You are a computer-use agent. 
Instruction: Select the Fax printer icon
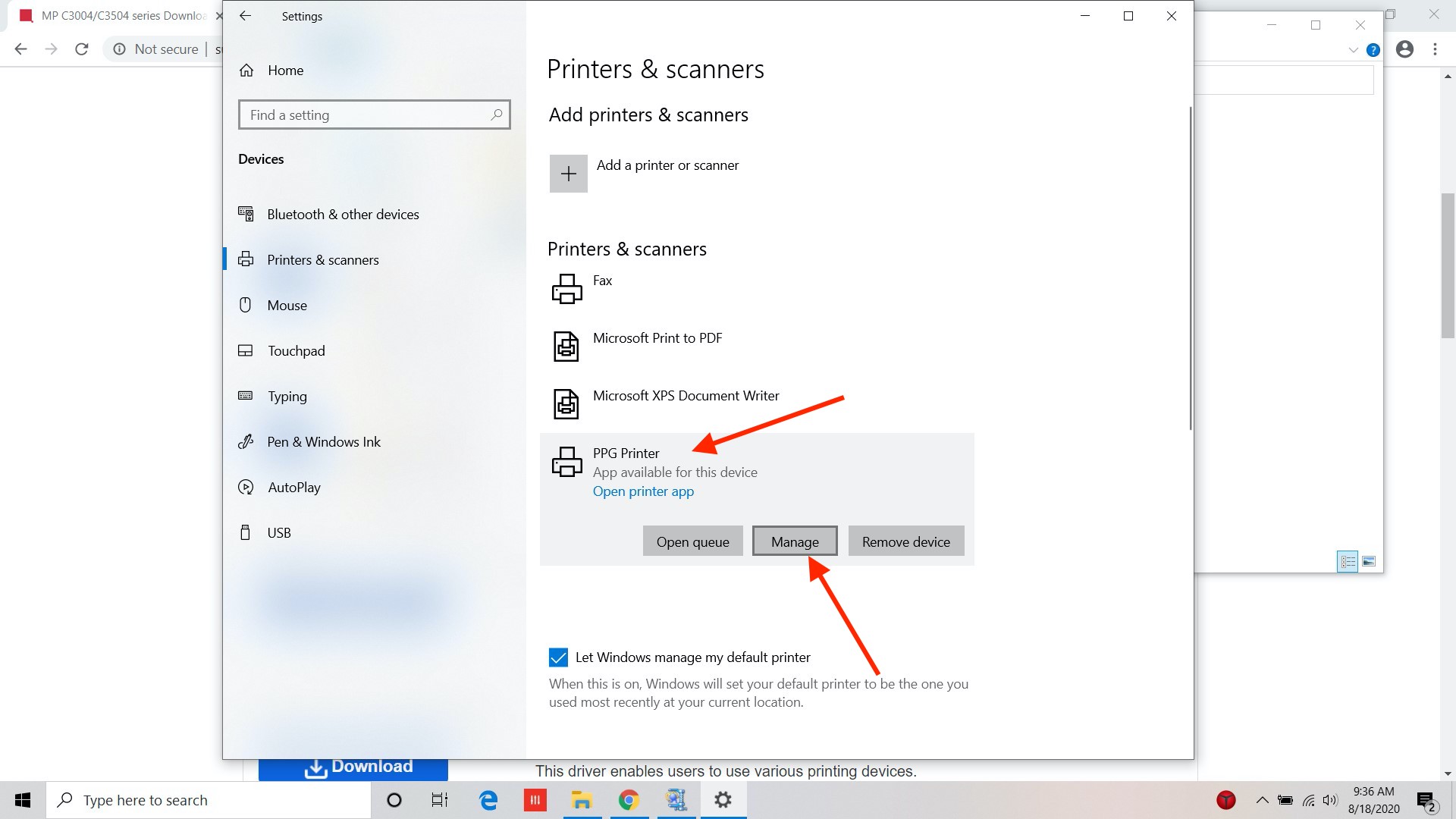[x=566, y=289]
